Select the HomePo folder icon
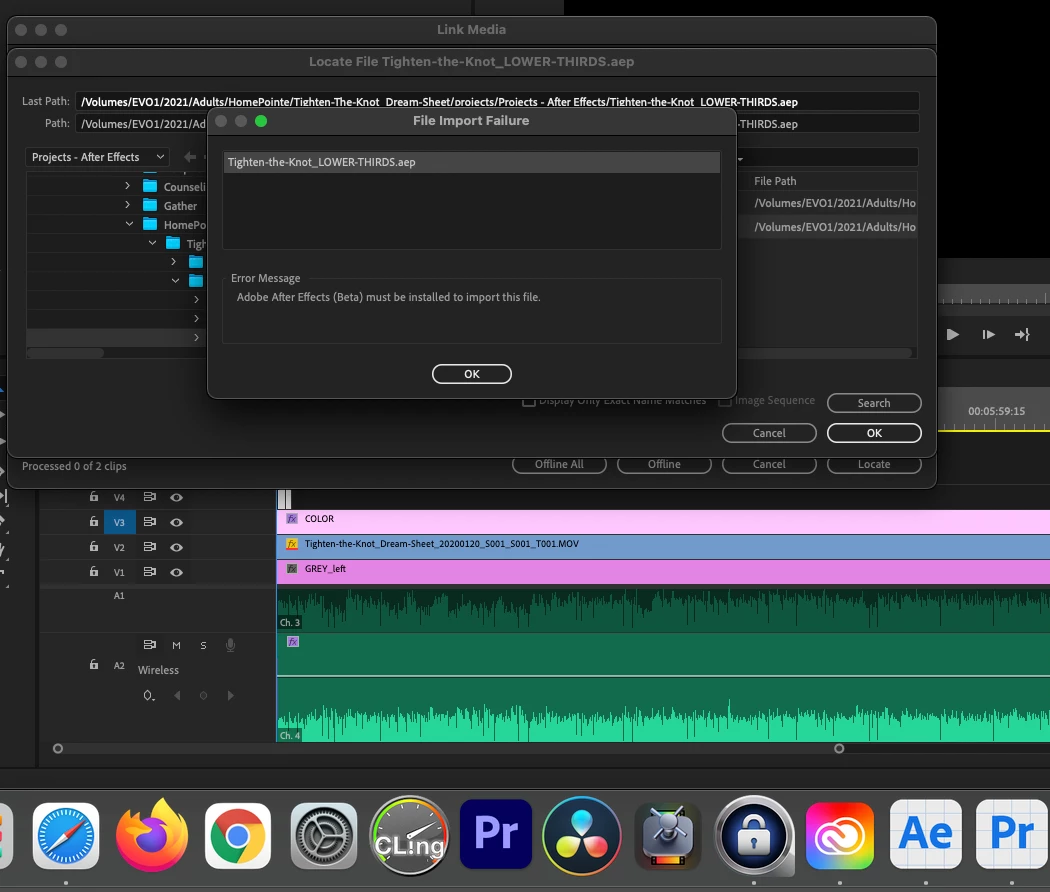Screen dimensions: 1050x892 [x=151, y=224]
